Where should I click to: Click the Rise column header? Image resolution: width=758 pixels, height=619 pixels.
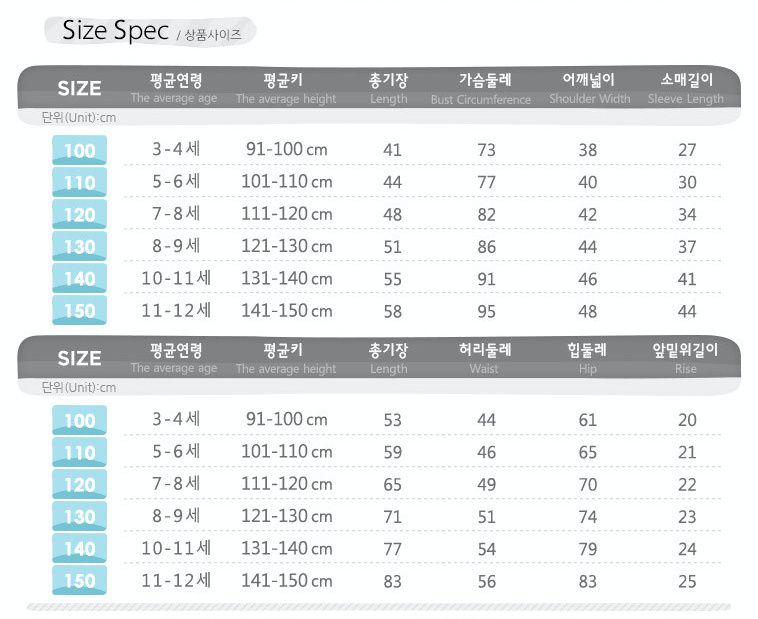686,358
